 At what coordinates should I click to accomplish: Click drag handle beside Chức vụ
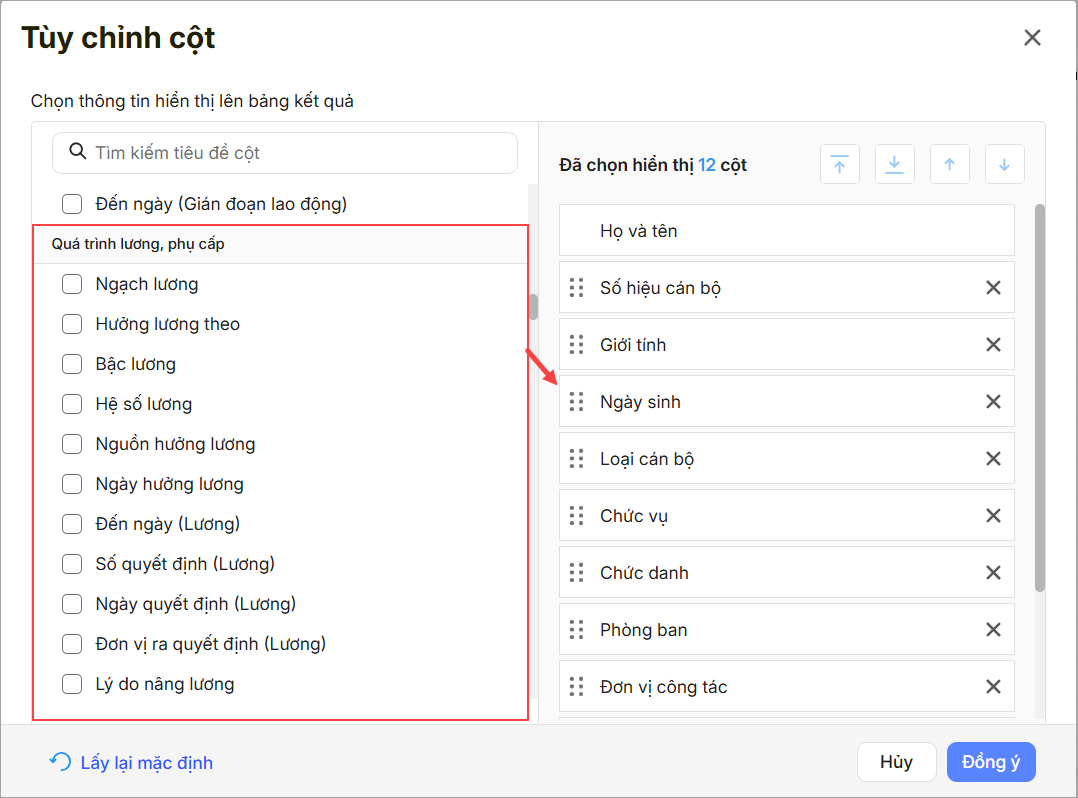576,516
